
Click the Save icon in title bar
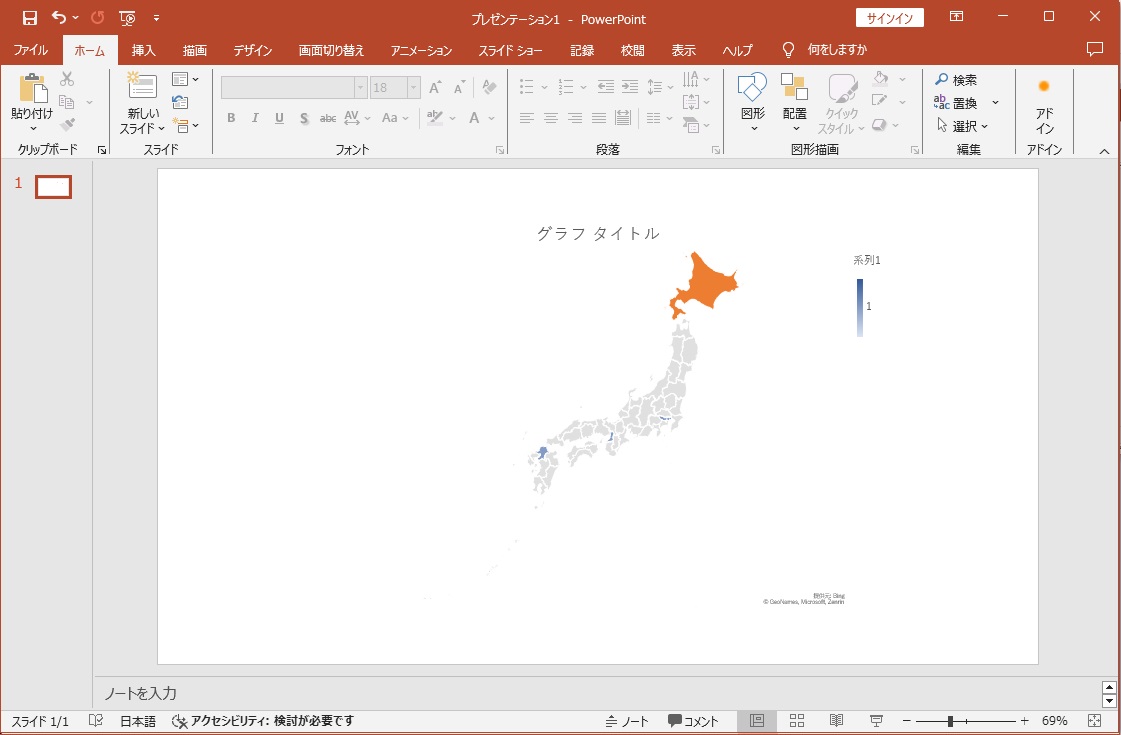30,17
